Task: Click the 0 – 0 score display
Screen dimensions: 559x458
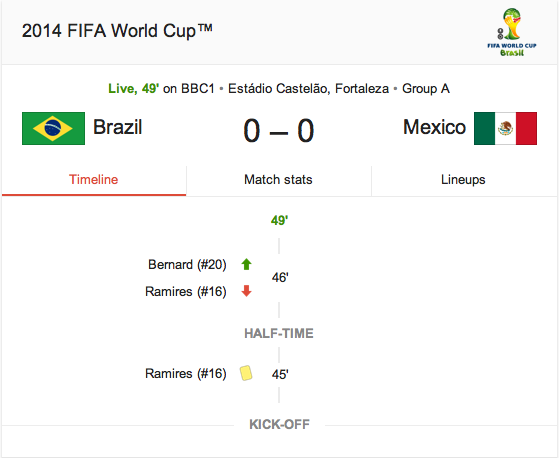Action: point(279,131)
